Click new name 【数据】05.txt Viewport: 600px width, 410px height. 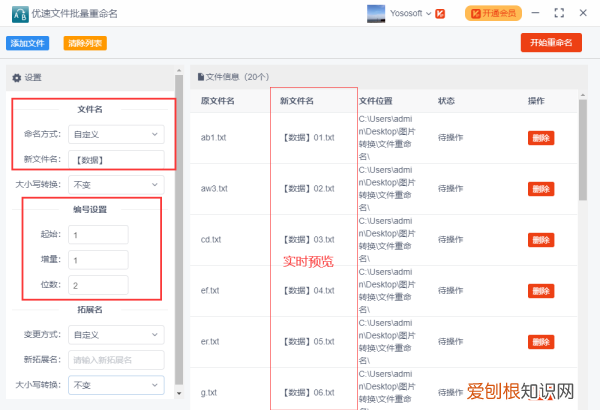click(308, 341)
